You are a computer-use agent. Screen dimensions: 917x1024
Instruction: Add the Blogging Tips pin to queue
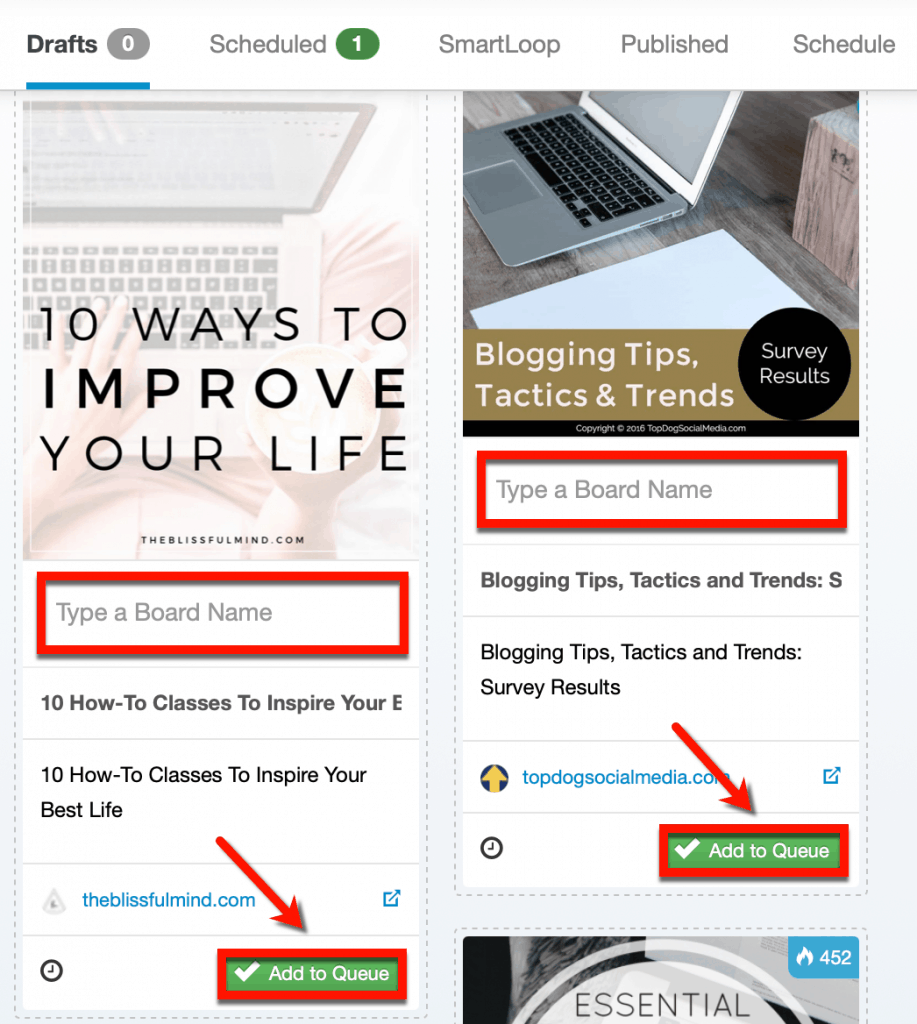point(752,850)
